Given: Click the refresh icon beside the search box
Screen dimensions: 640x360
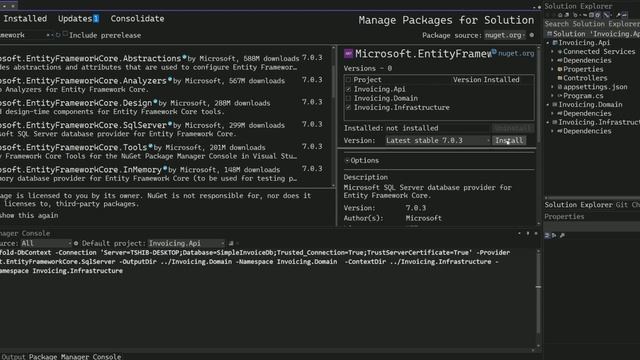Looking at the screenshot, I should point(58,35).
